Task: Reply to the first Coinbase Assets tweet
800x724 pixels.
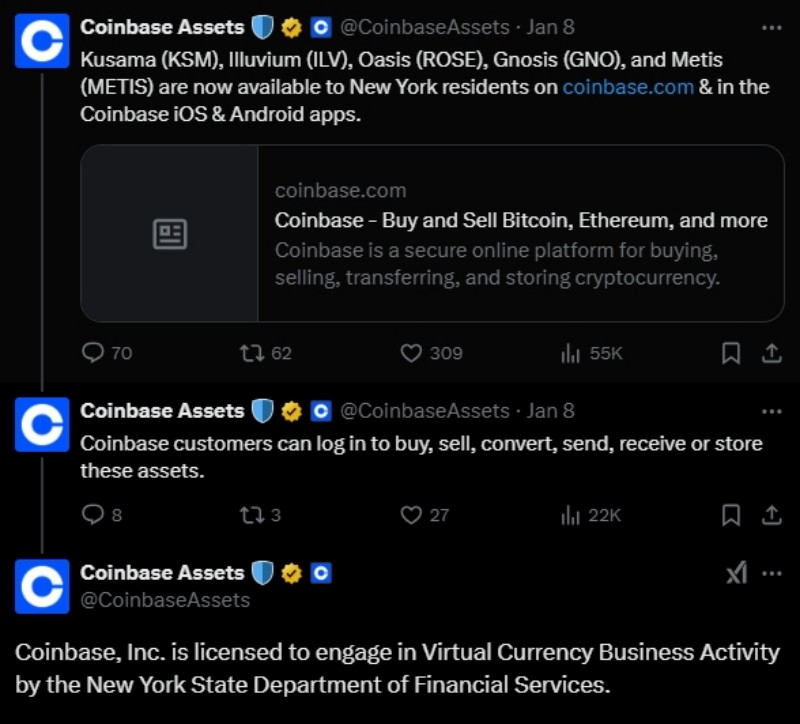Action: coord(94,353)
